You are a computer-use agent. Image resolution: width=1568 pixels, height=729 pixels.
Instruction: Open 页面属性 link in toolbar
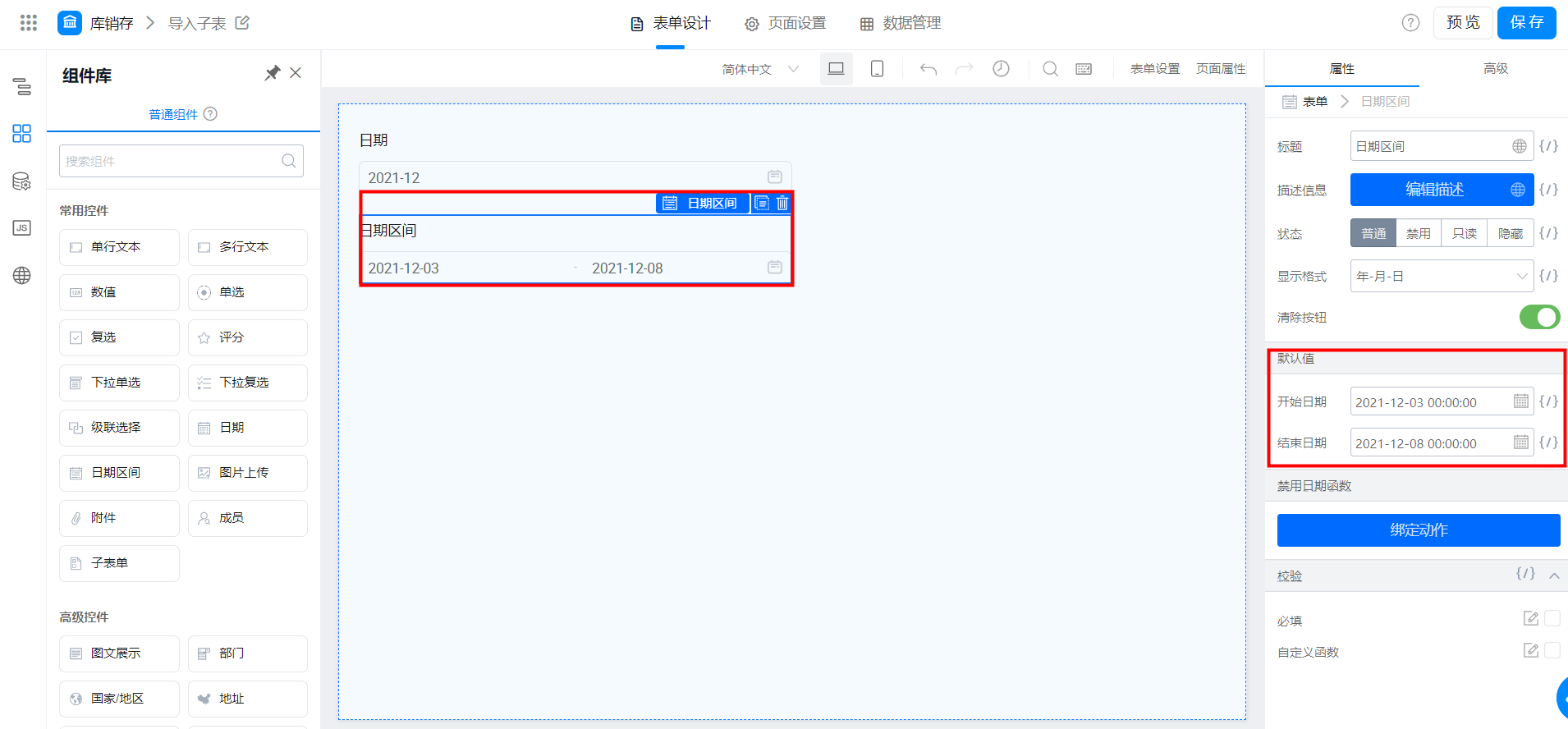pos(1221,69)
